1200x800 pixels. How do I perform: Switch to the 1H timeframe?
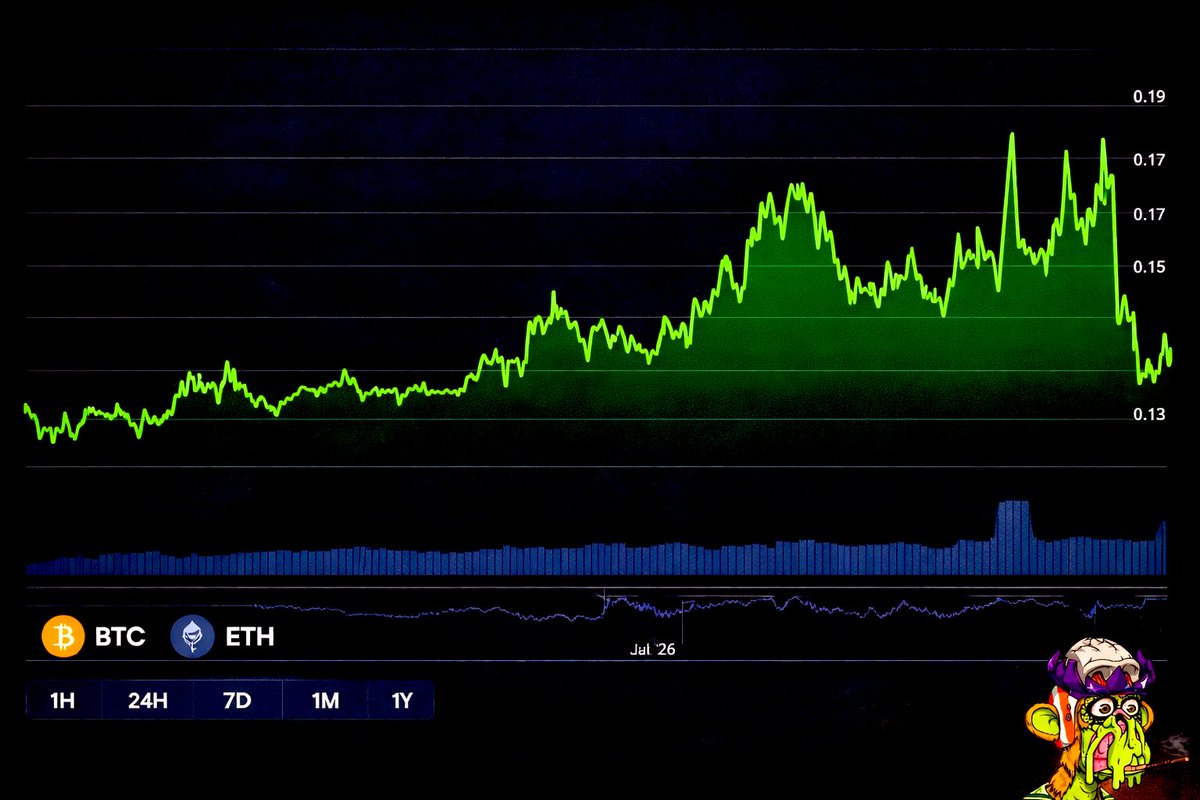click(63, 701)
